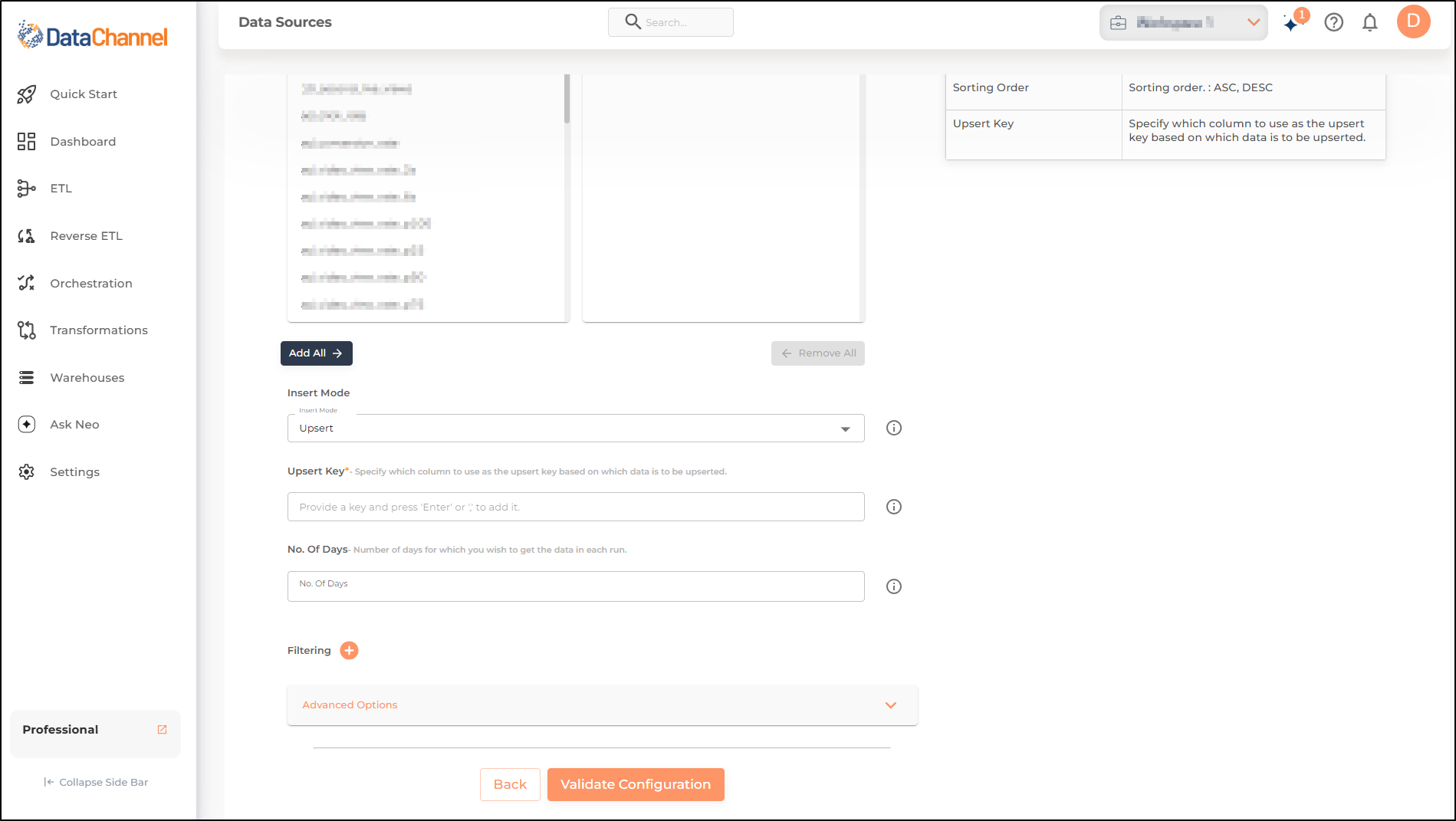Go to Dashboard
Image resolution: width=1456 pixels, height=821 pixels.
[83, 142]
